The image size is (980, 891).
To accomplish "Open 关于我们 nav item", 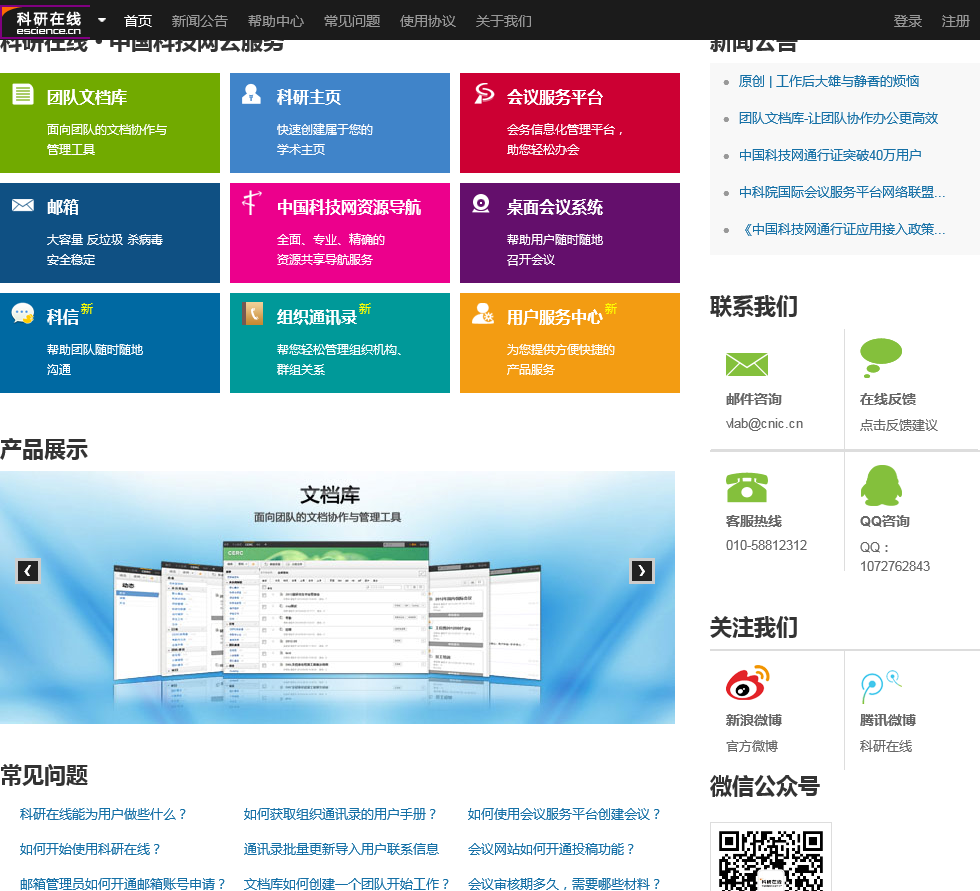I will click(x=503, y=21).
